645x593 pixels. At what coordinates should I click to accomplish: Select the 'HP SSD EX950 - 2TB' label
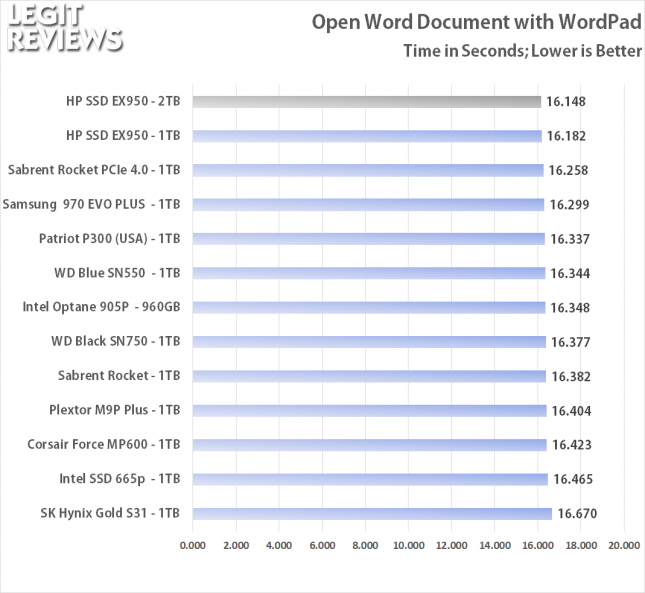click(x=123, y=101)
